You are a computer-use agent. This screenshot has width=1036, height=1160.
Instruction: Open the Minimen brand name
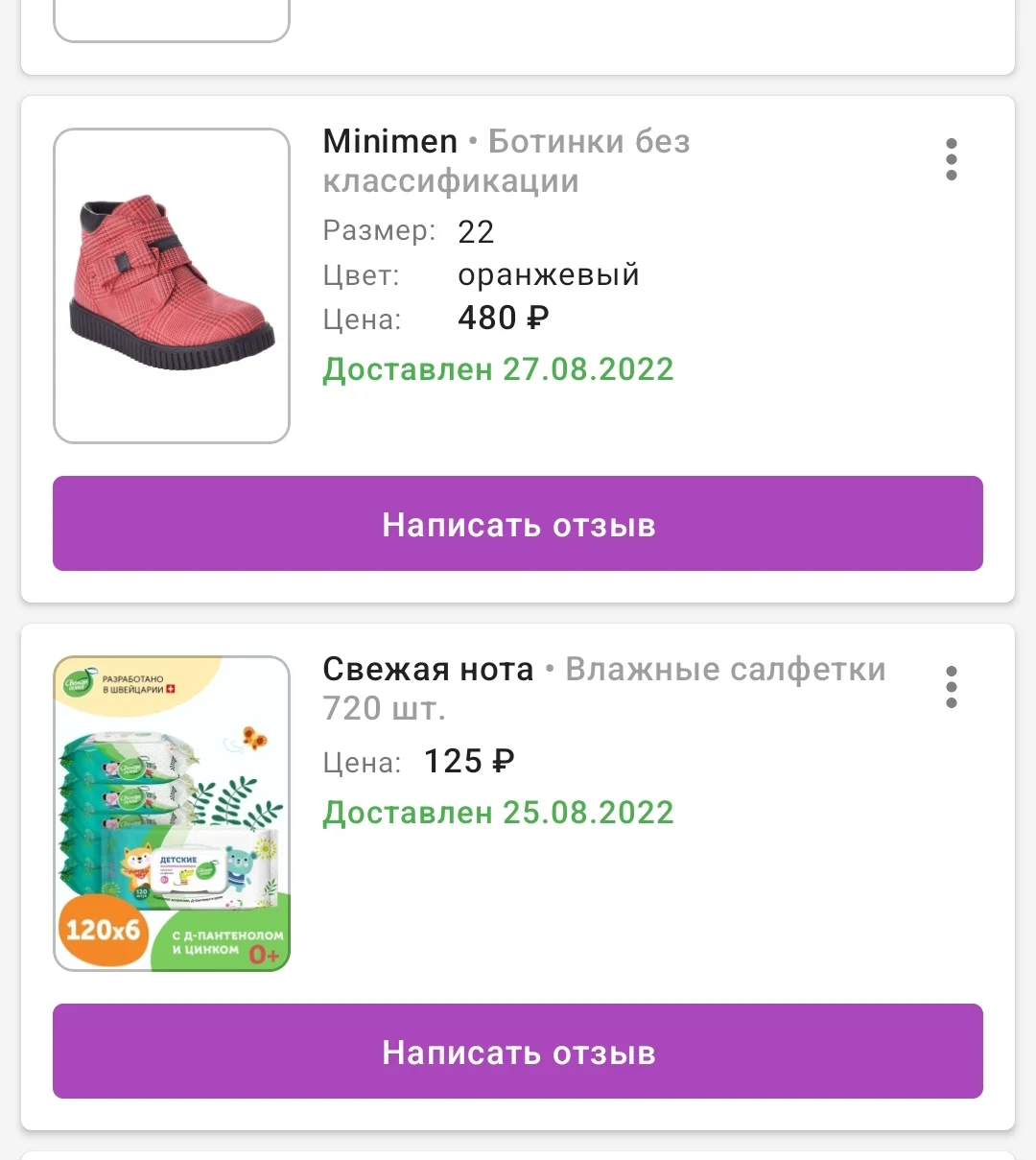pyautogui.click(x=390, y=142)
